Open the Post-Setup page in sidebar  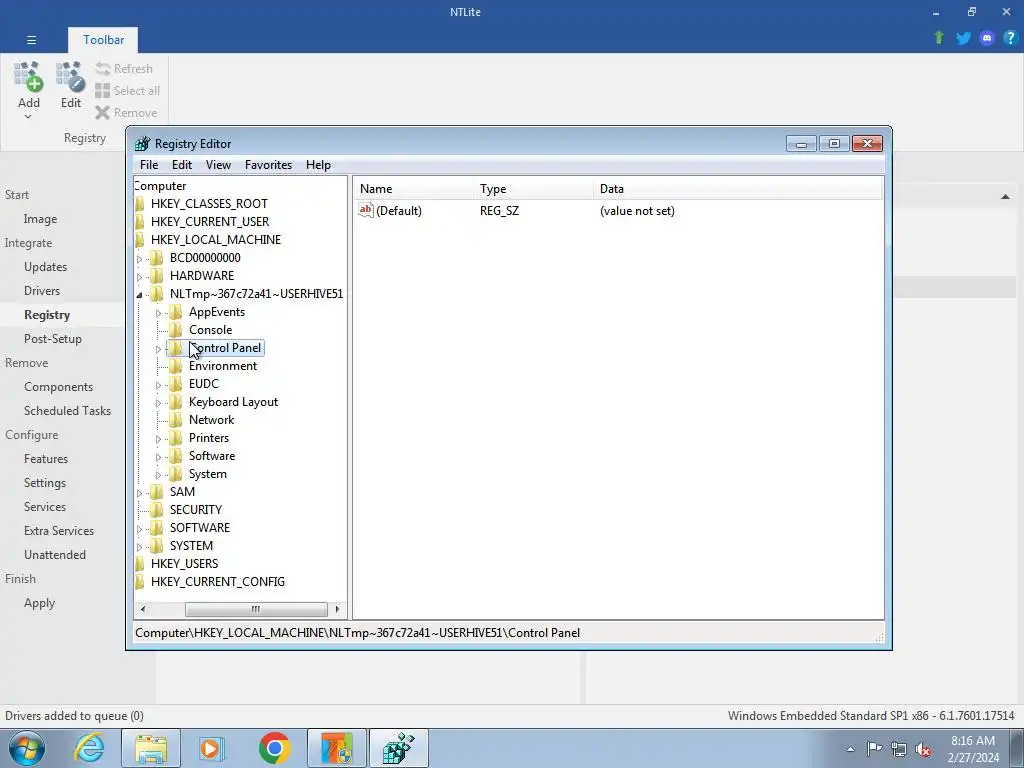pos(53,339)
